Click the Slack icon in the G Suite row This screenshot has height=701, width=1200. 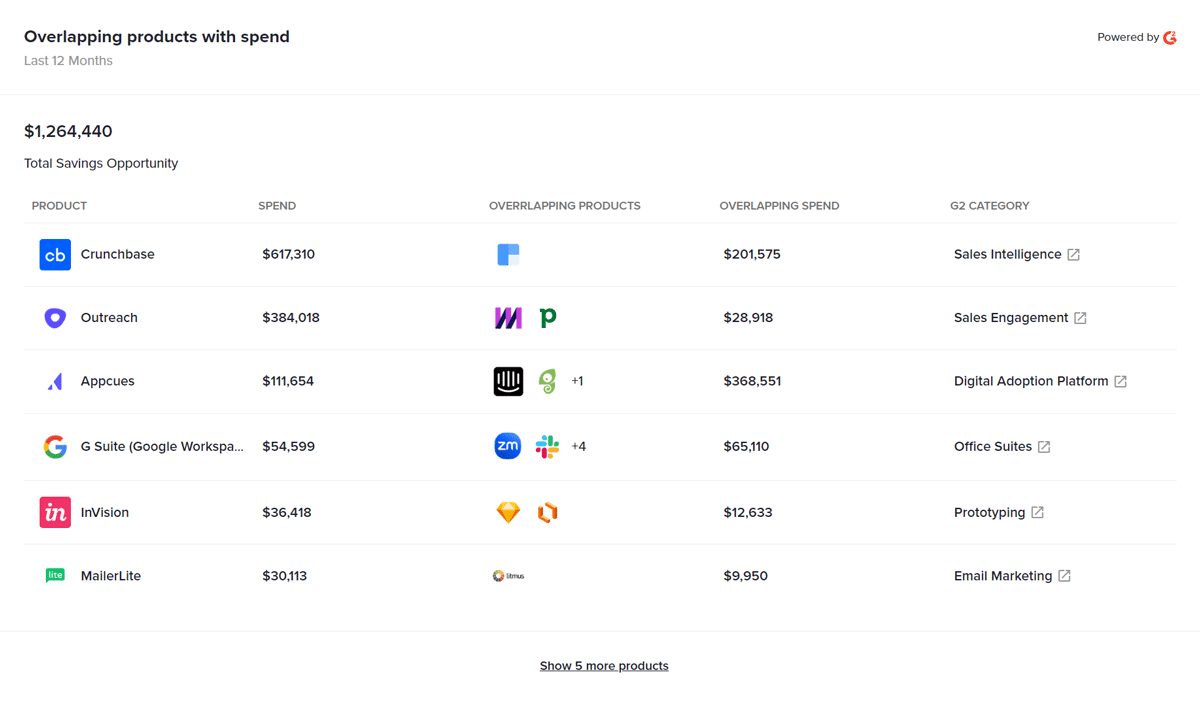pos(547,447)
